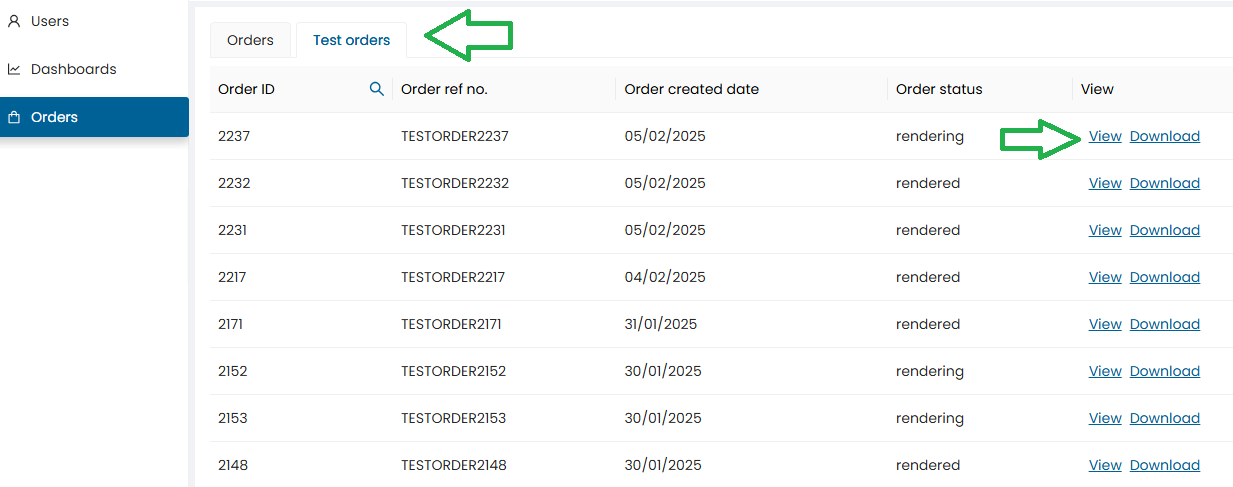View order TESTORDER2237
The width and height of the screenshot is (1233, 487).
click(x=1105, y=136)
